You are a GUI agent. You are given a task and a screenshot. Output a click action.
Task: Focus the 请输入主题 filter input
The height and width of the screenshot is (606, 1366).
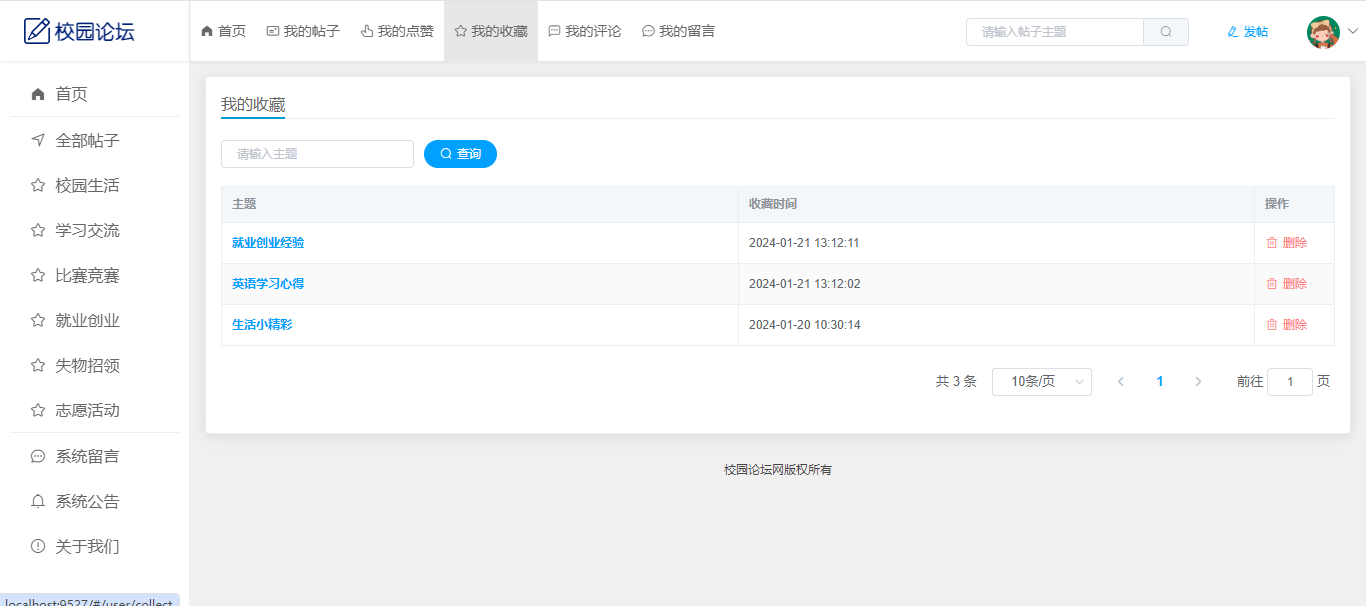317,154
